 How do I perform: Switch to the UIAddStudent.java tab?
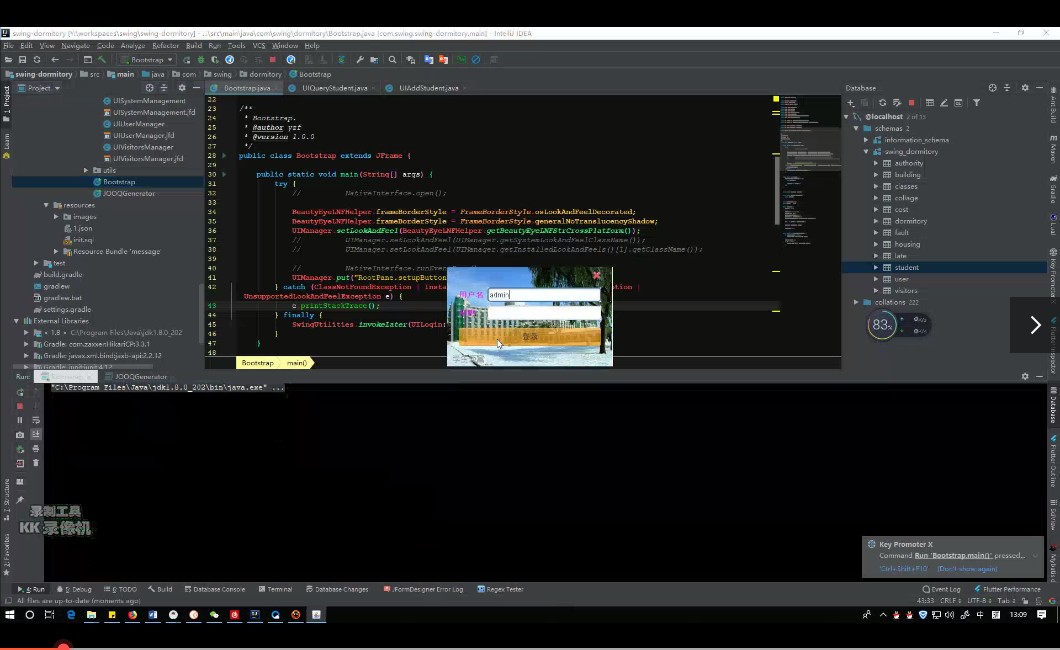(428, 88)
